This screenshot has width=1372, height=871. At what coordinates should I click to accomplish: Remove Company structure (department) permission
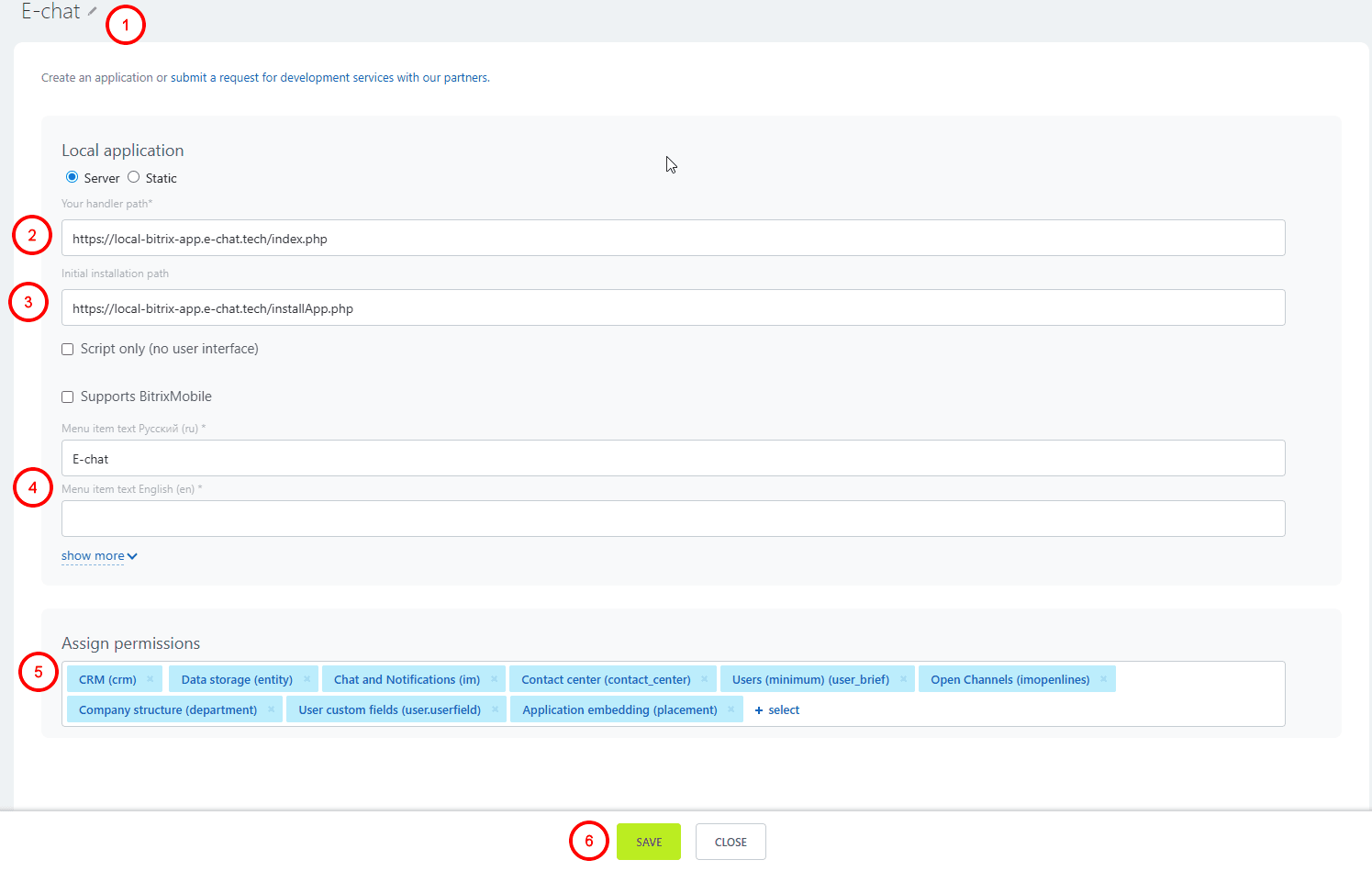click(271, 709)
